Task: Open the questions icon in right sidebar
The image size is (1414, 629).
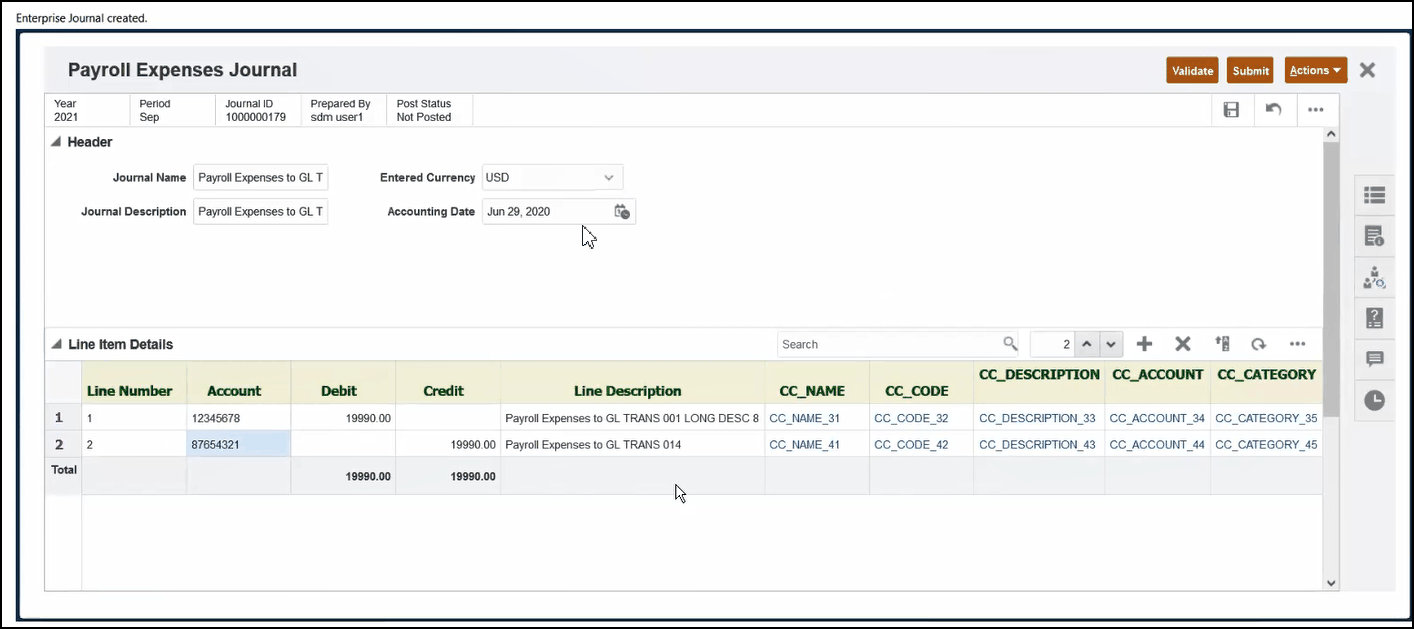Action: pyautogui.click(x=1374, y=318)
